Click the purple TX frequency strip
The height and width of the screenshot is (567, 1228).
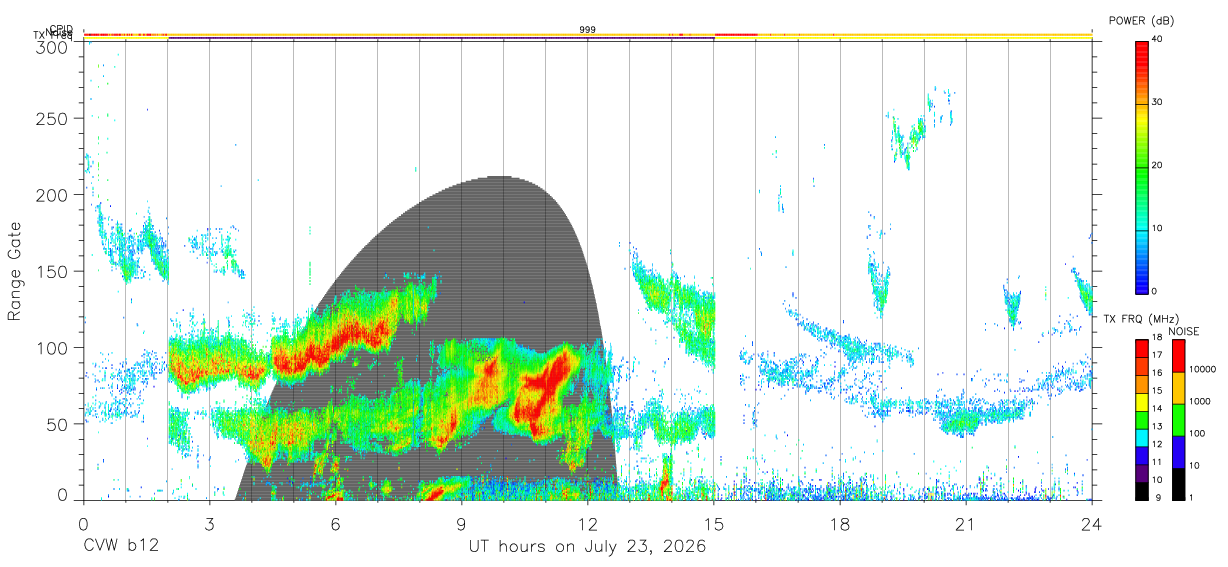[x=441, y=39]
